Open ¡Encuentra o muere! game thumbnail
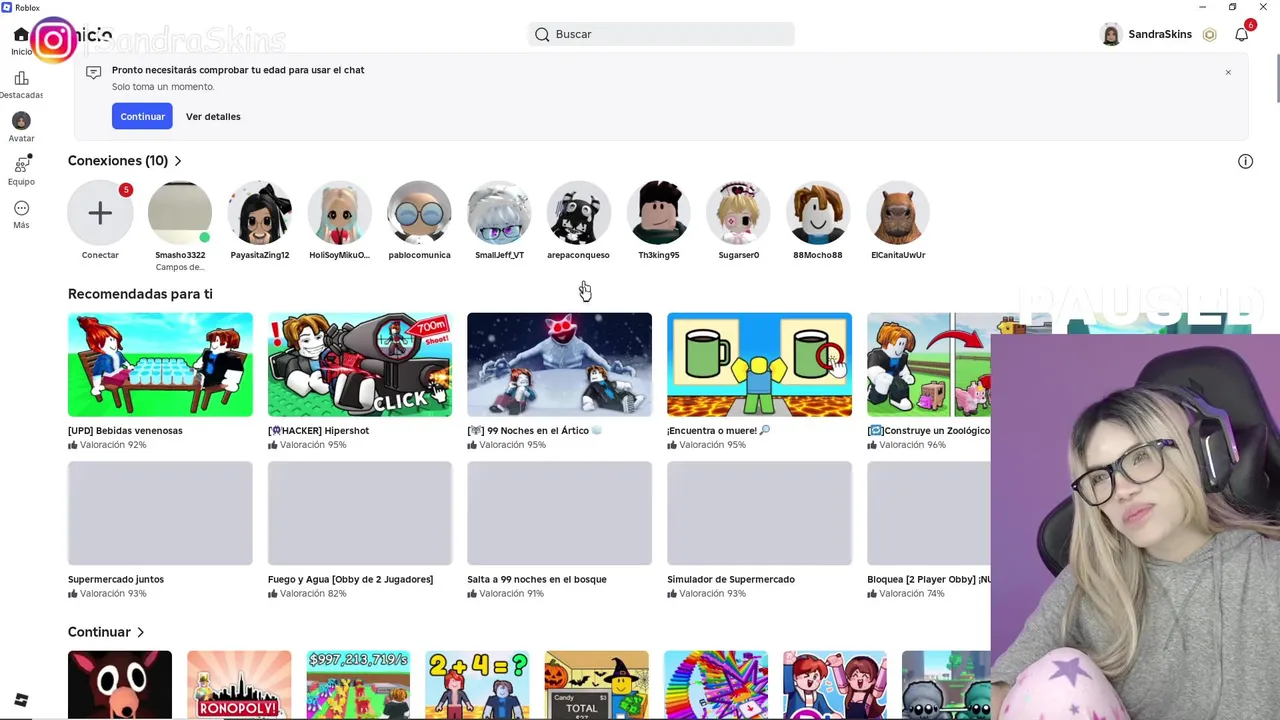Screen dimensions: 1280x720 (759, 364)
